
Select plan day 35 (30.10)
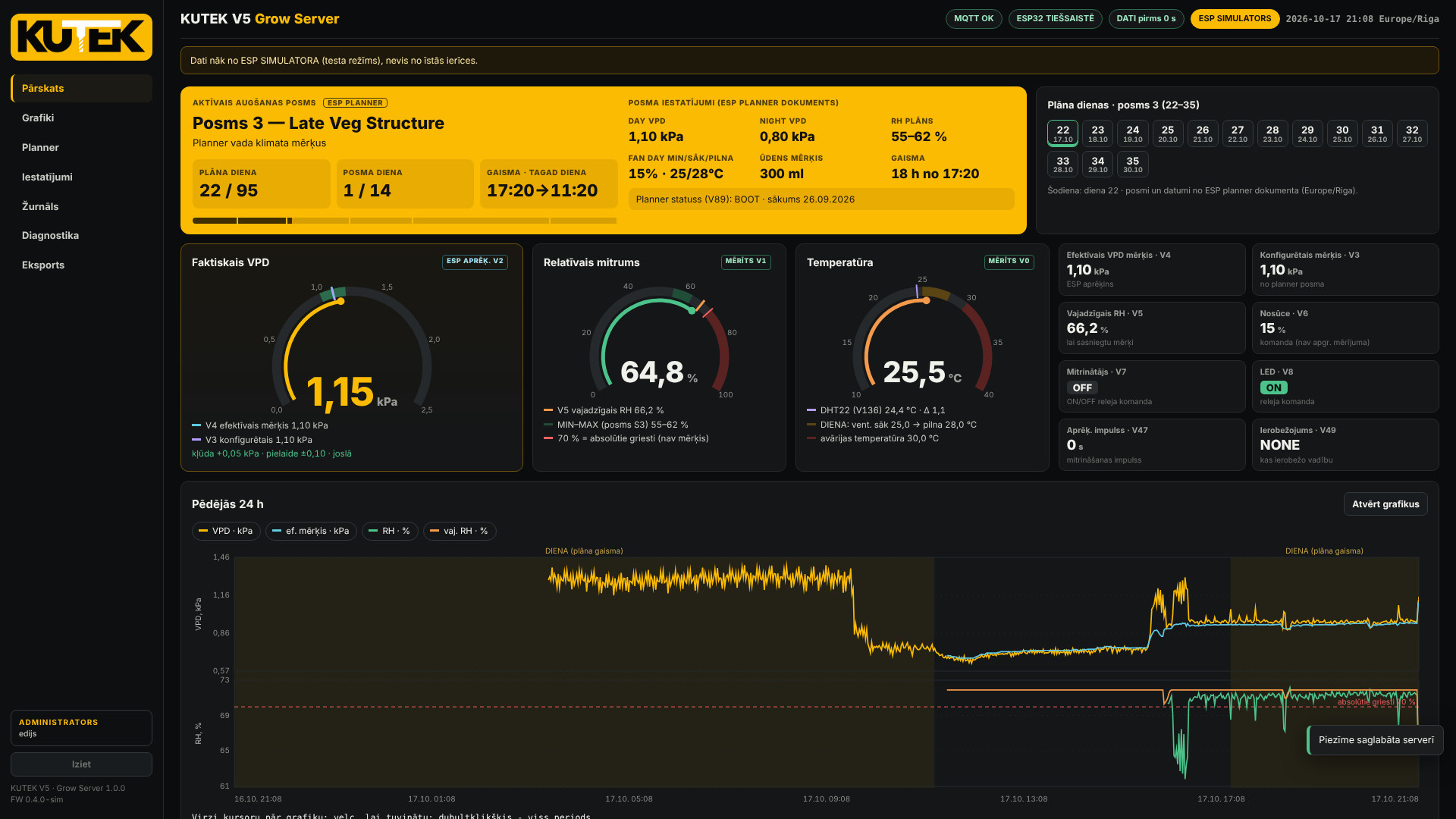[1132, 165]
